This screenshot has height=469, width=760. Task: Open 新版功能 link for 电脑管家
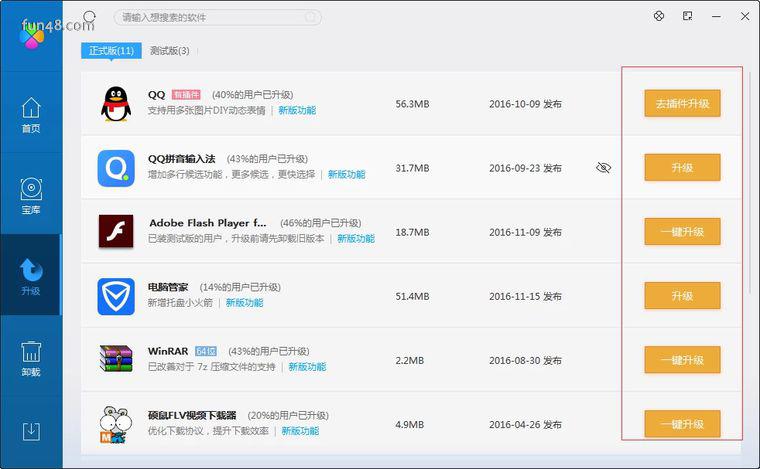(244, 303)
